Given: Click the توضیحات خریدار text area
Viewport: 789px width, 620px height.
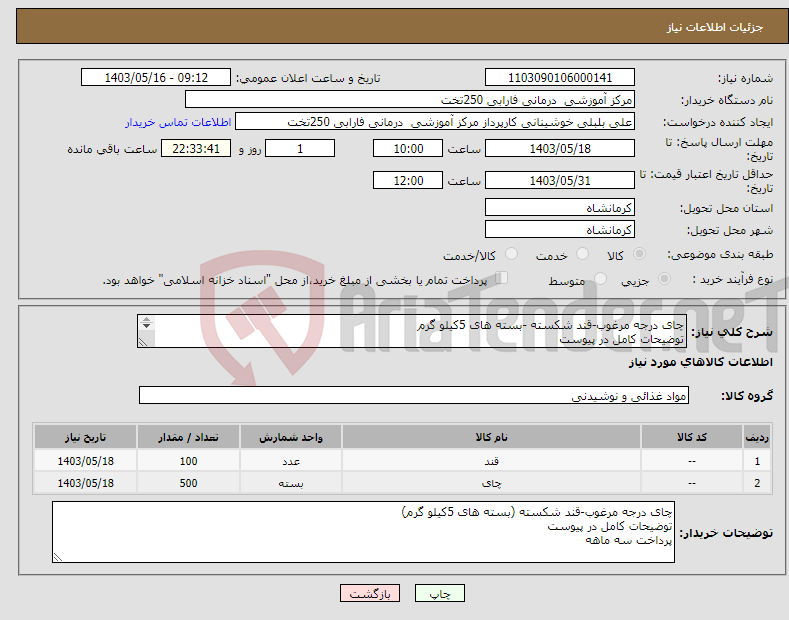Looking at the screenshot, I should click(363, 532).
